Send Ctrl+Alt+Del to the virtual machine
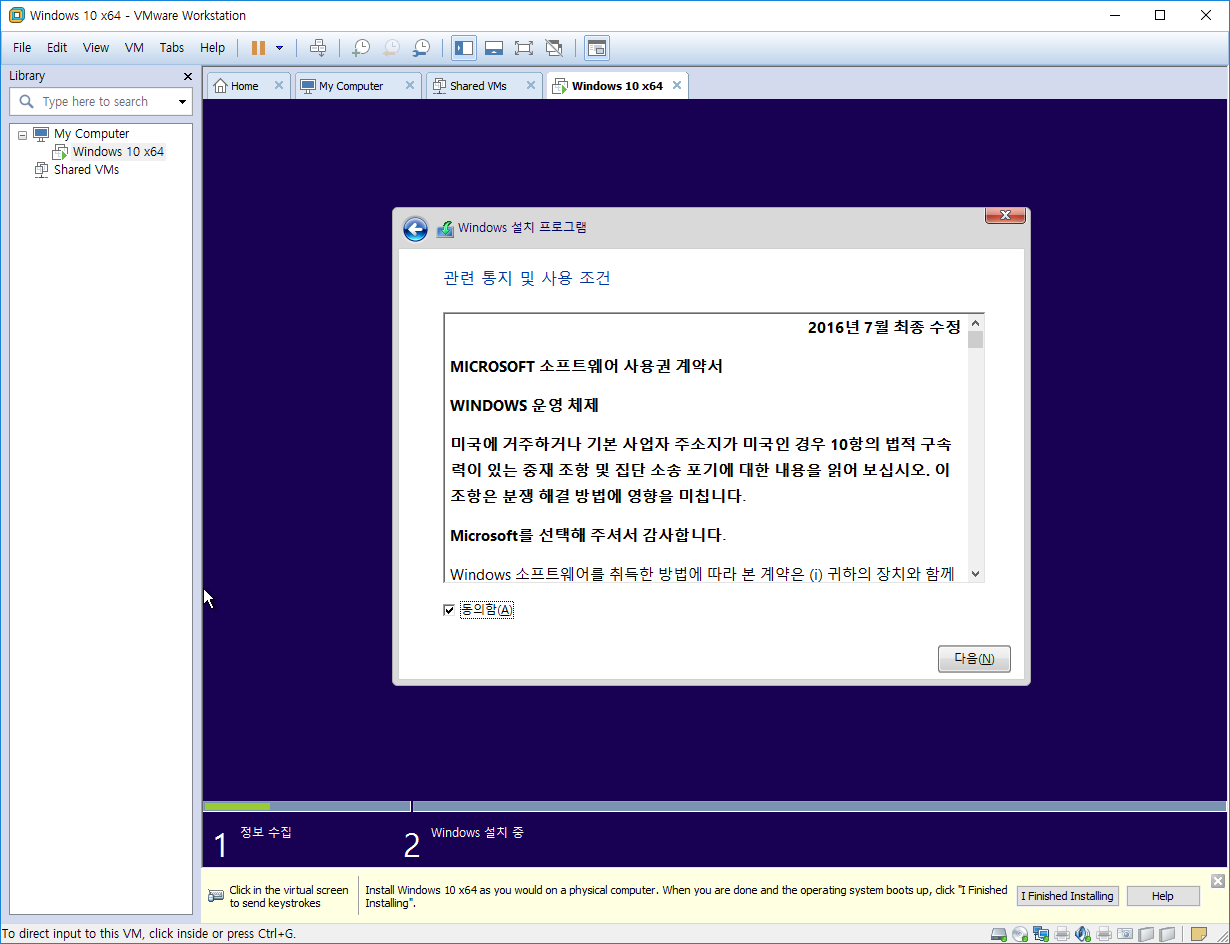 point(318,47)
